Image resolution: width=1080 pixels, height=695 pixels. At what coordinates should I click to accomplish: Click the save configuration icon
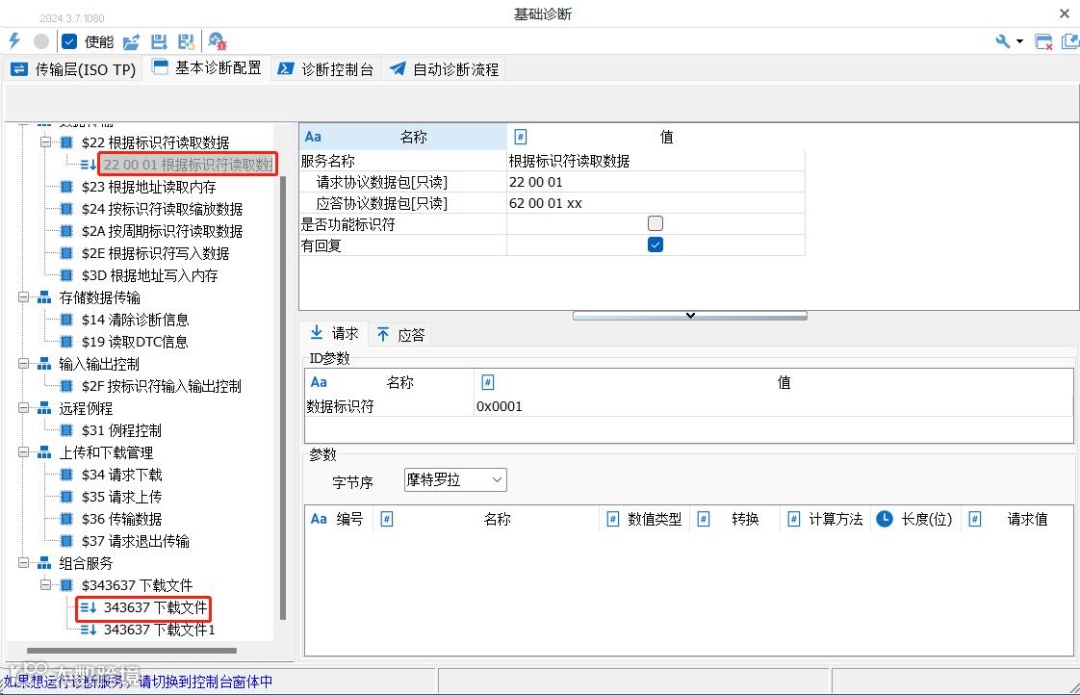click(x=159, y=42)
